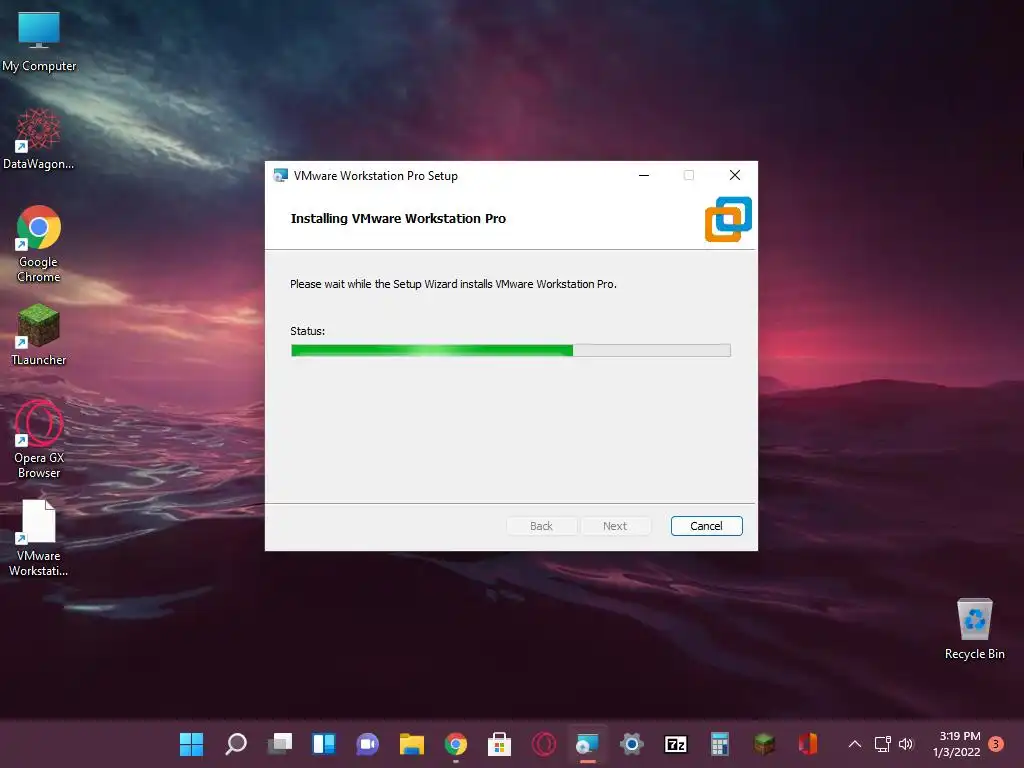Open Calculator from the taskbar
The image size is (1024, 768).
coord(720,744)
